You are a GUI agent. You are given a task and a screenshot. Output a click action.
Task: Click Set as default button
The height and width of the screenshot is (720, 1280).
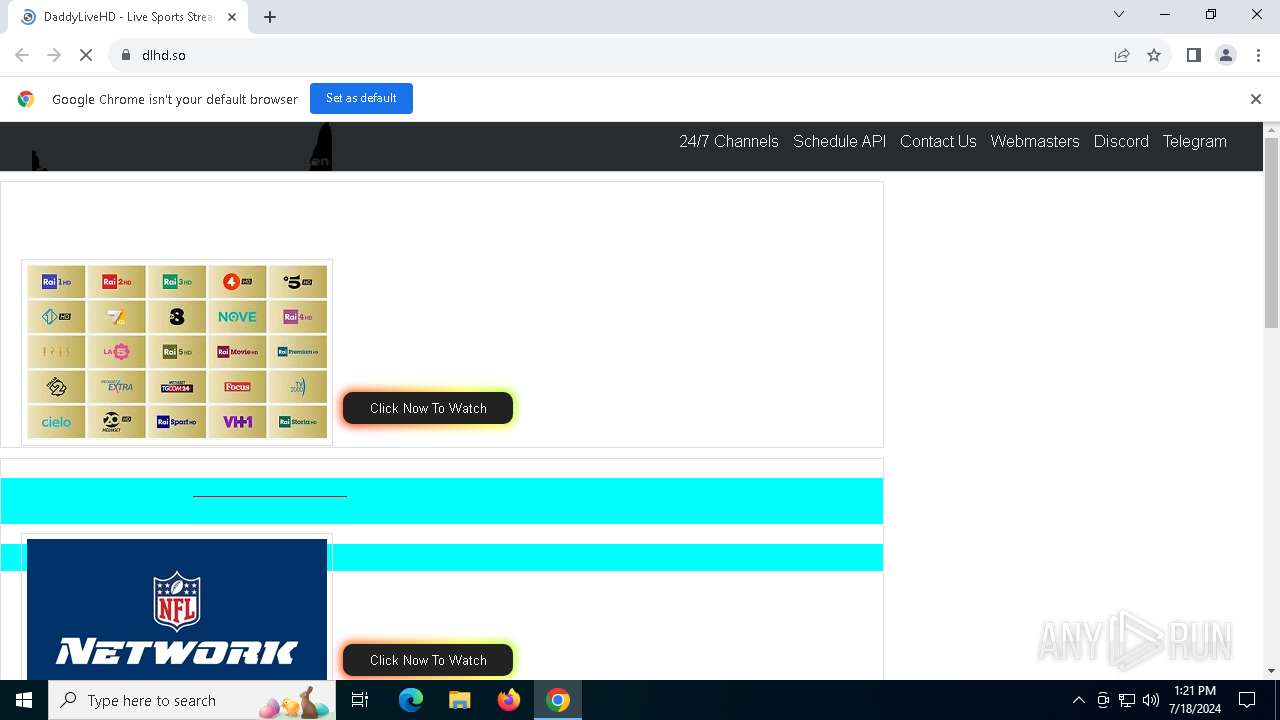pyautogui.click(x=361, y=98)
